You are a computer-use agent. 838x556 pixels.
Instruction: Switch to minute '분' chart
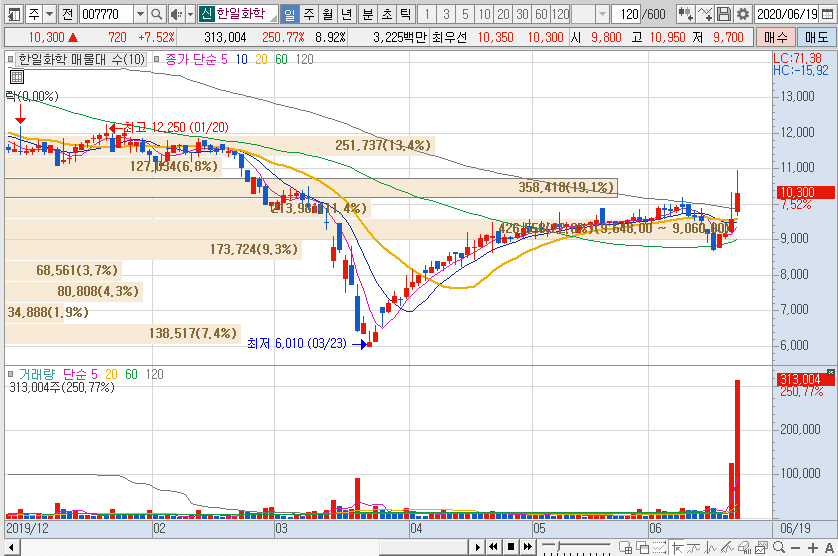(368, 14)
